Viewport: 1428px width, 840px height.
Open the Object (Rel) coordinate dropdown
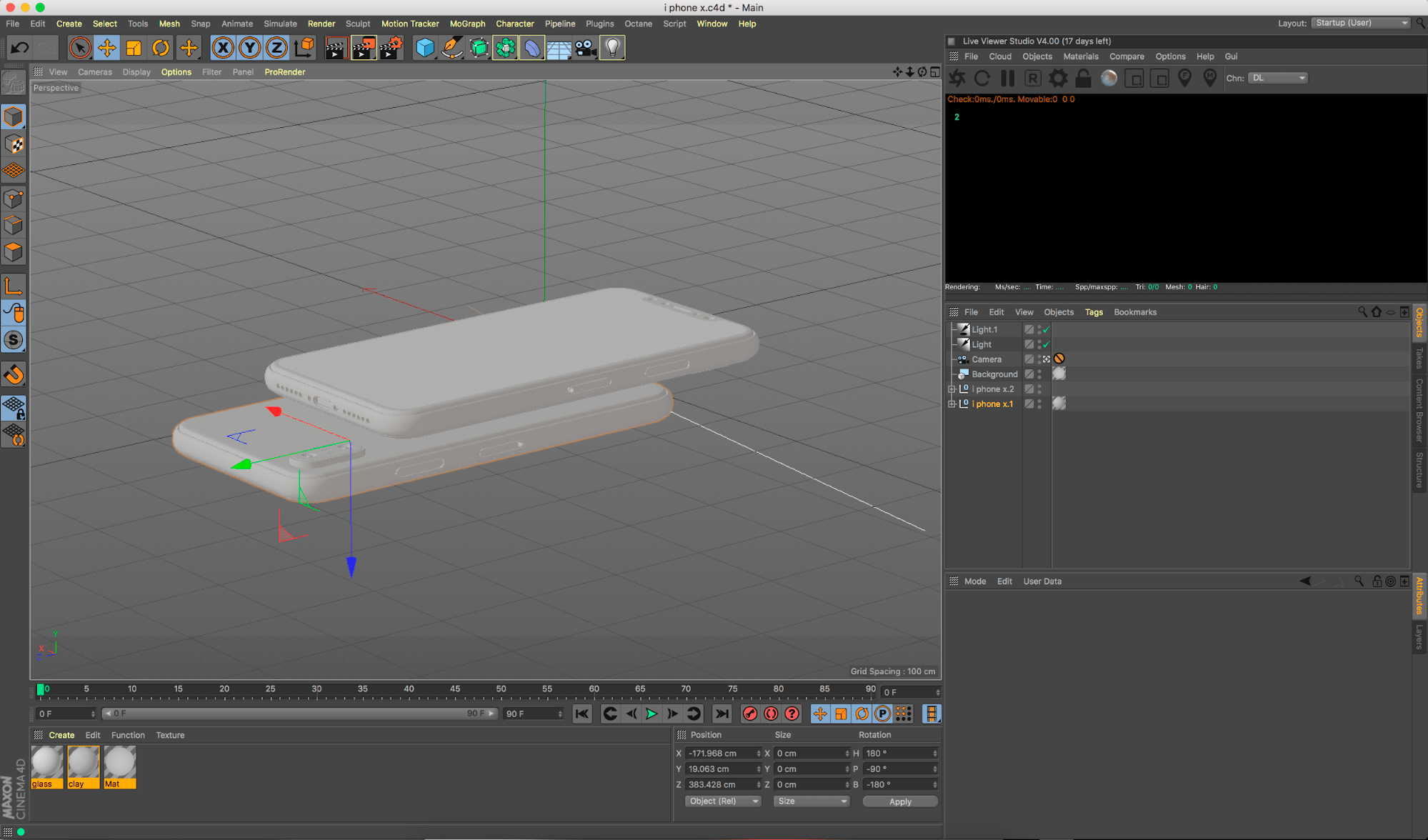(723, 801)
